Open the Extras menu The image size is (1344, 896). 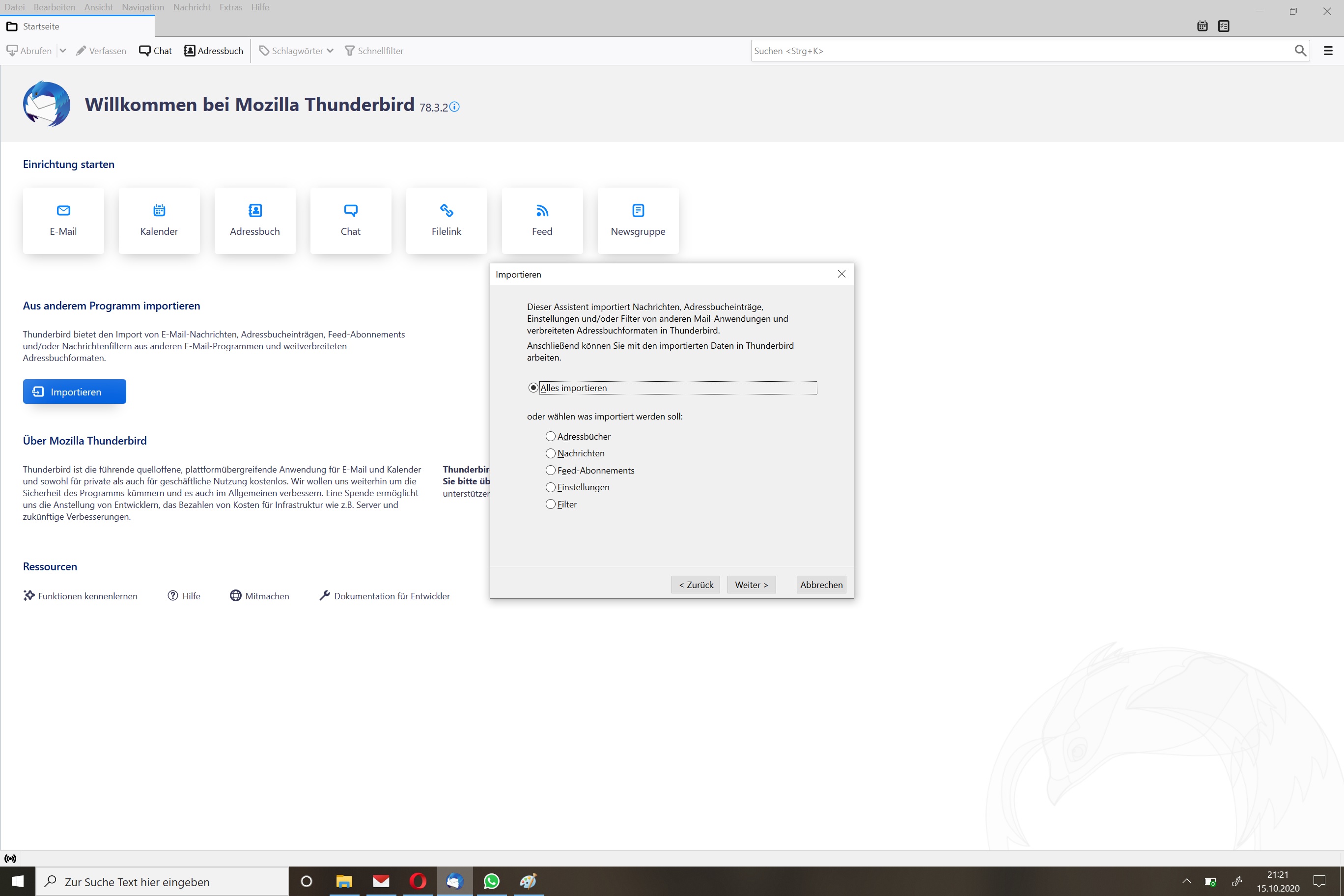(230, 7)
